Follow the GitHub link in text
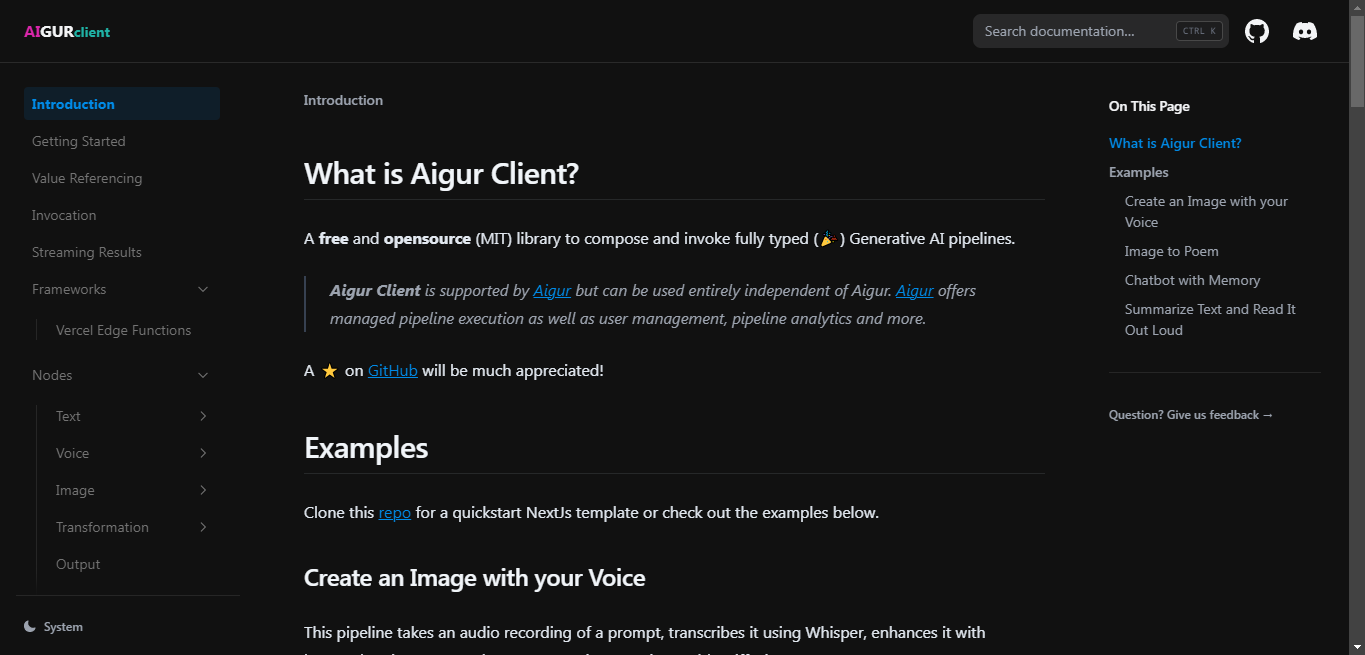Viewport: 1365px width, 655px height. coord(393,371)
